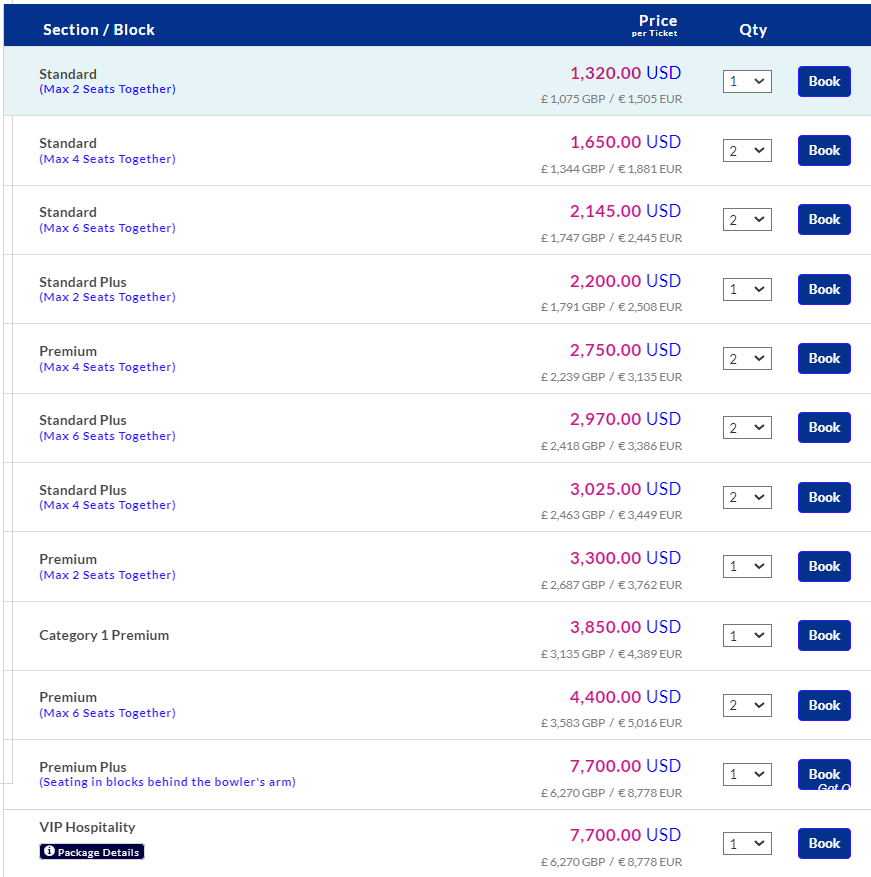Click the bowler's arm seating note

167,782
